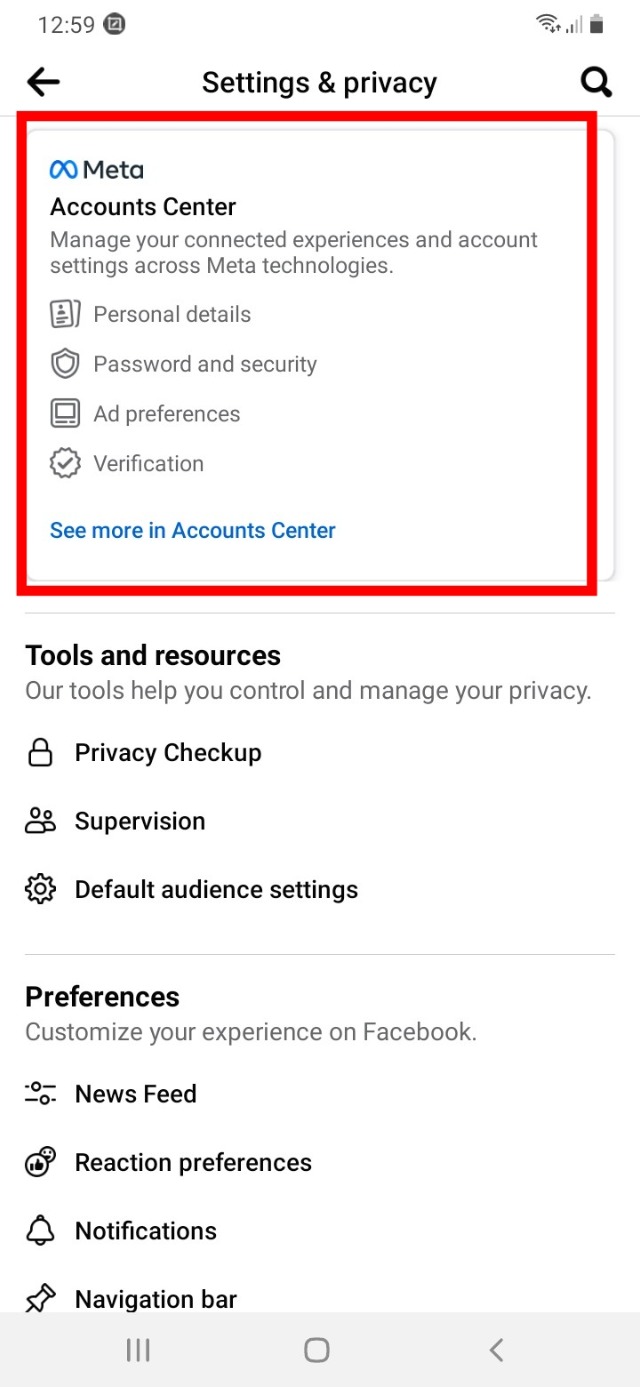640x1387 pixels.
Task: Open Privacy Checkup label
Action: click(168, 753)
